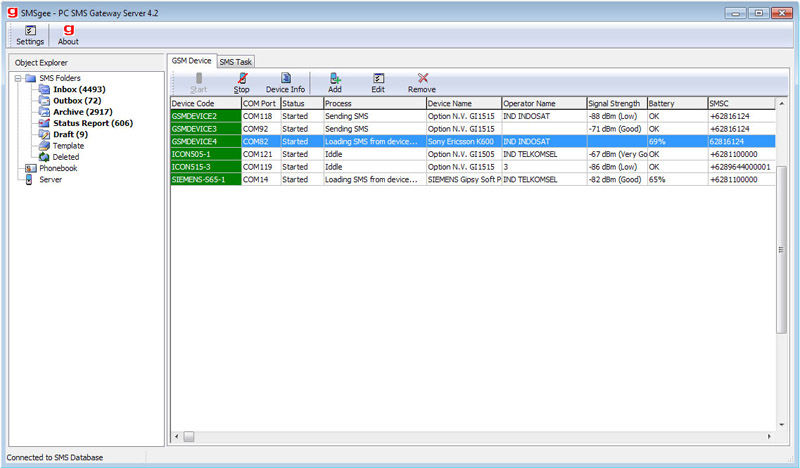This screenshot has width=800, height=468.
Task: Expand the Phonebook tree node
Action: (18, 168)
